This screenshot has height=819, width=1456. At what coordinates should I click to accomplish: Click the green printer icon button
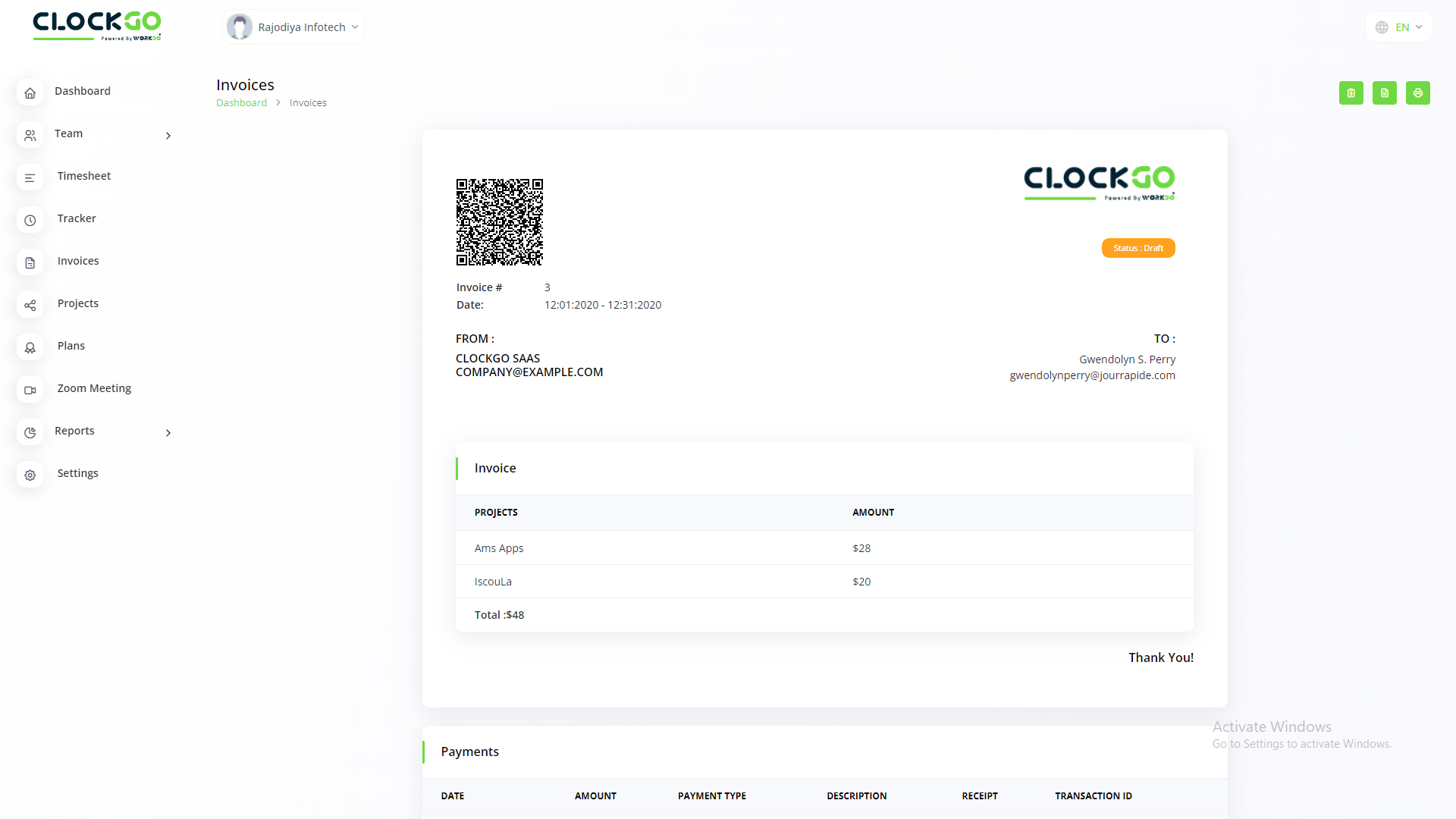pos(1417,93)
